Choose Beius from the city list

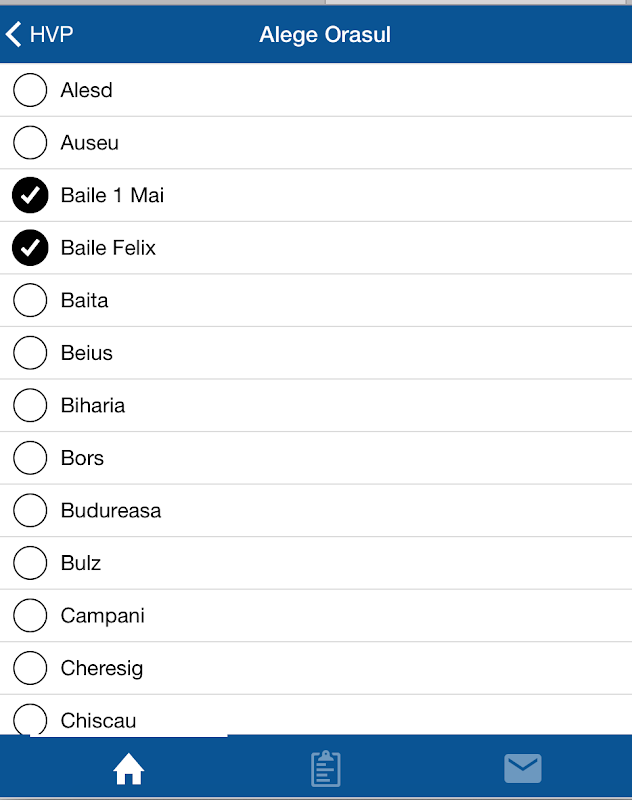[87, 353]
